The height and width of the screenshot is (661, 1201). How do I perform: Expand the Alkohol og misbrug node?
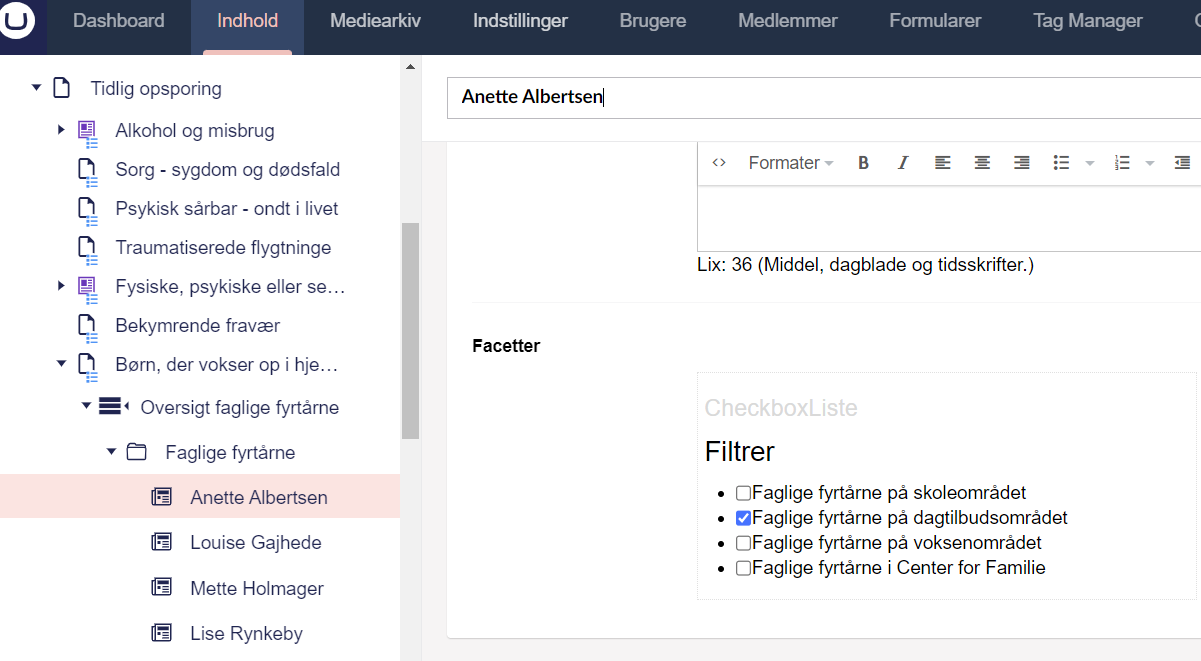pos(61,130)
